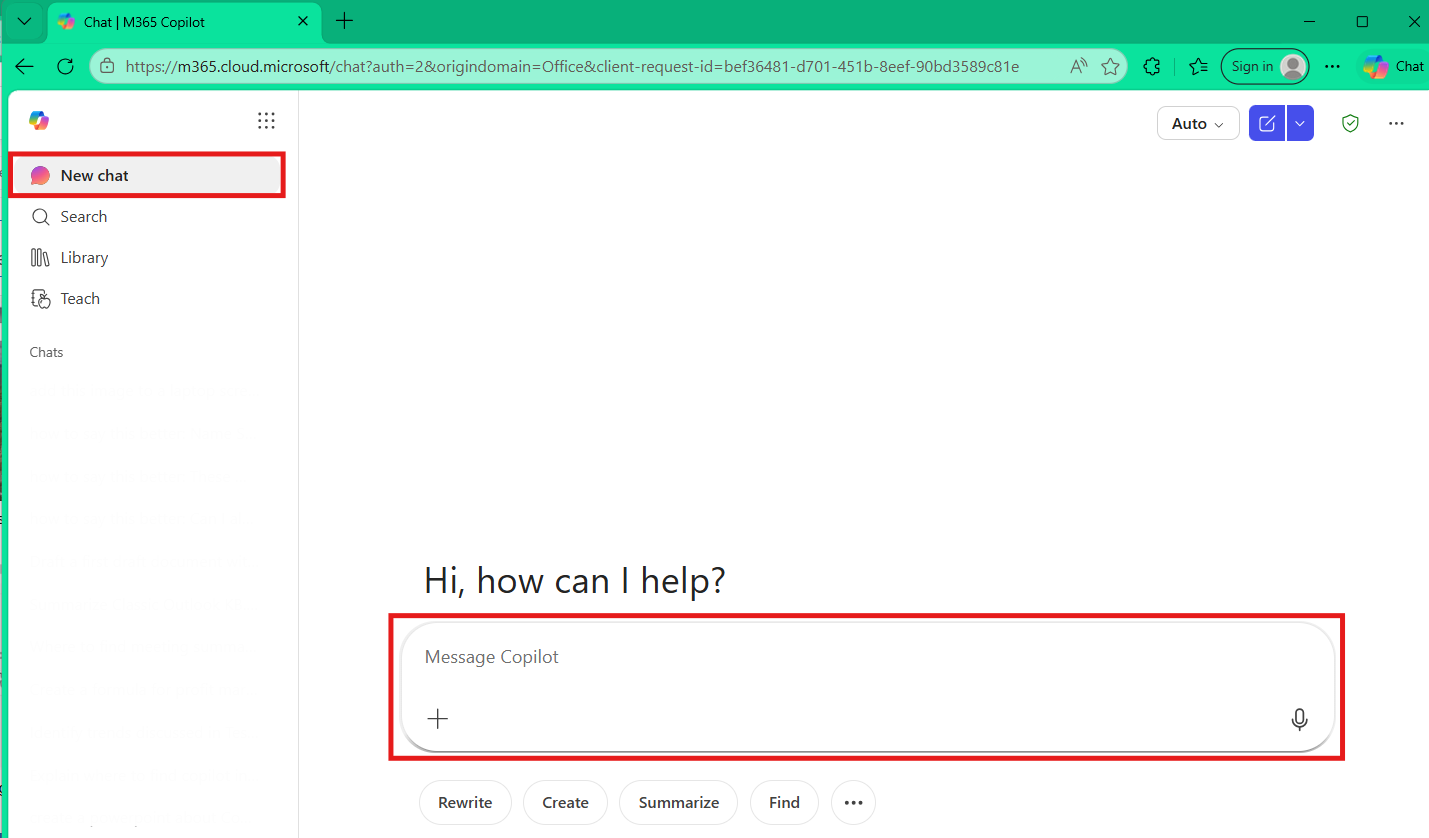This screenshot has height=838, width=1429.
Task: Click the address bar URL
Action: coord(572,67)
